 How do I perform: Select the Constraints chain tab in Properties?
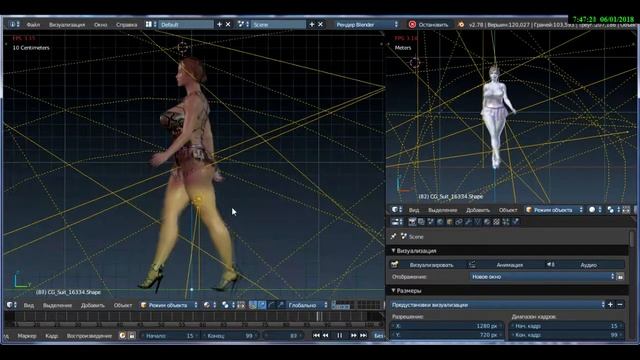pos(459,222)
